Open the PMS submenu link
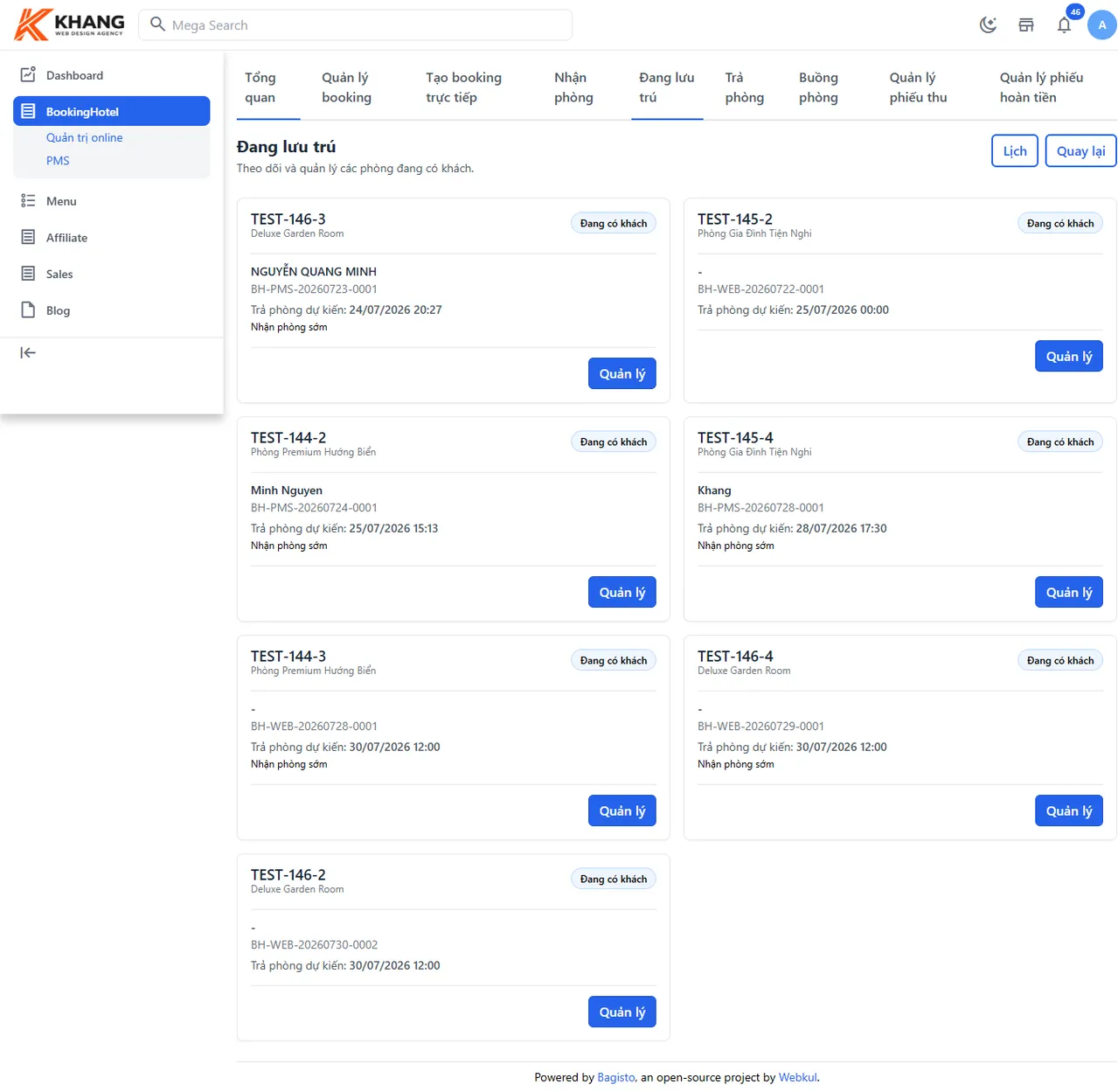The image size is (1118, 1092). click(58, 161)
